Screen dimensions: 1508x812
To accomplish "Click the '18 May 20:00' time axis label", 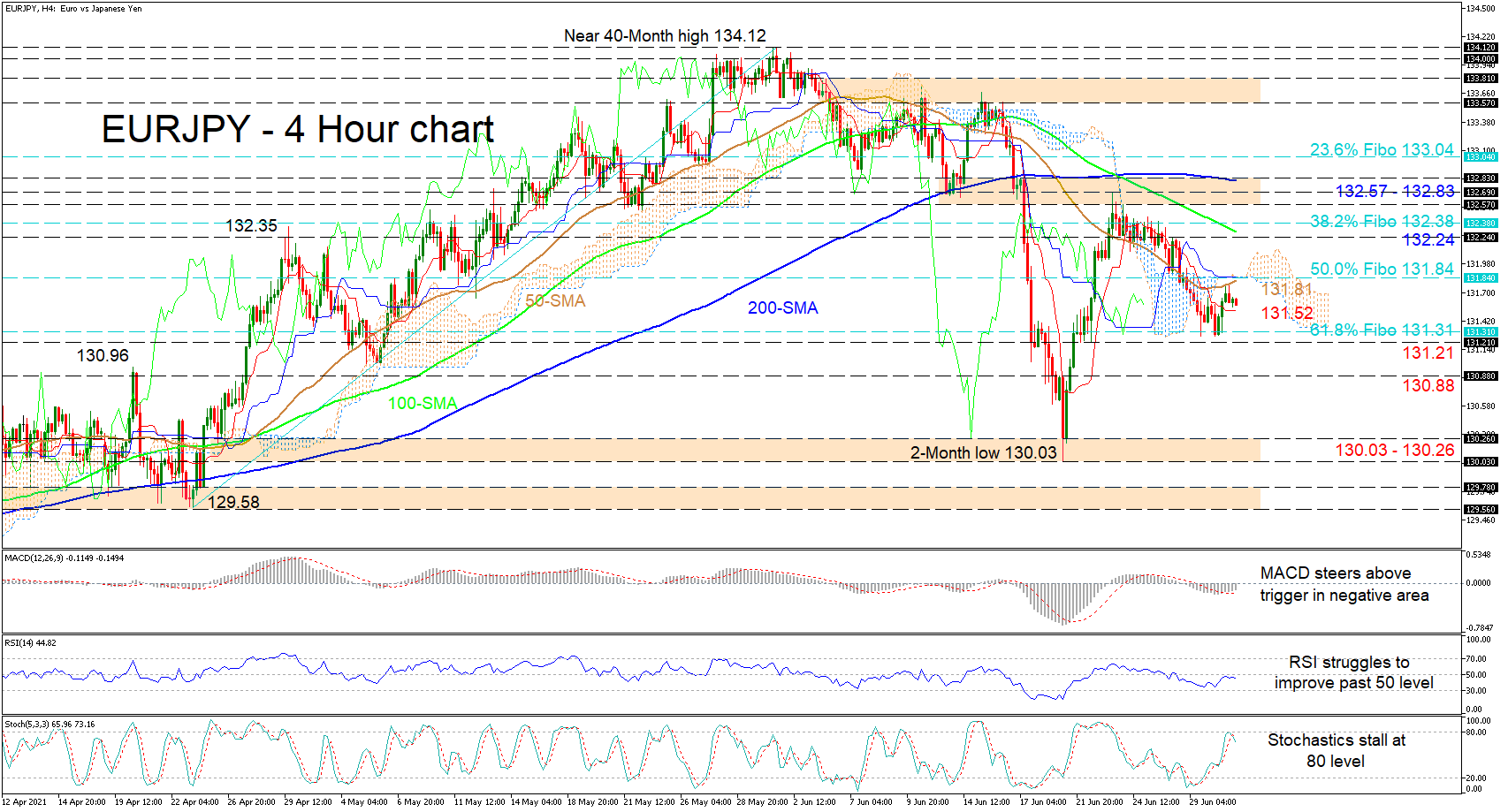I will 592,802.
